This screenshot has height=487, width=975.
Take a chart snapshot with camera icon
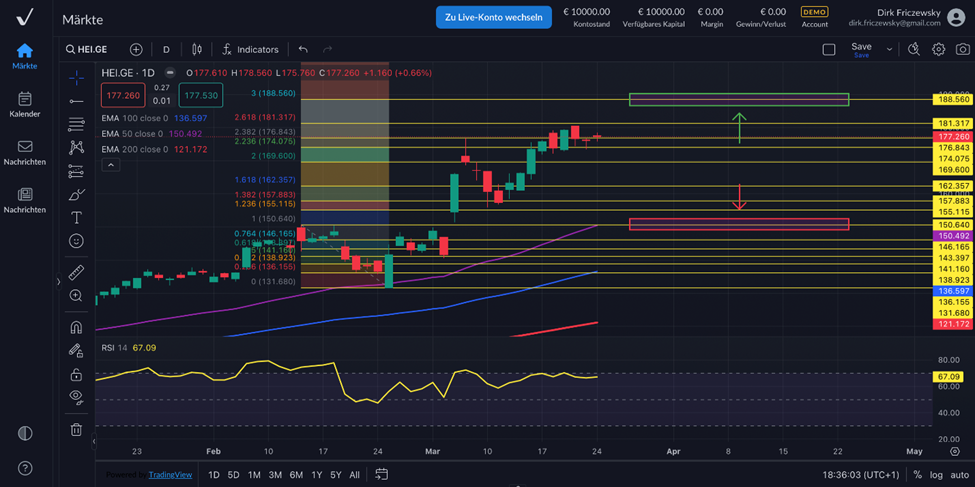pyautogui.click(x=962, y=49)
